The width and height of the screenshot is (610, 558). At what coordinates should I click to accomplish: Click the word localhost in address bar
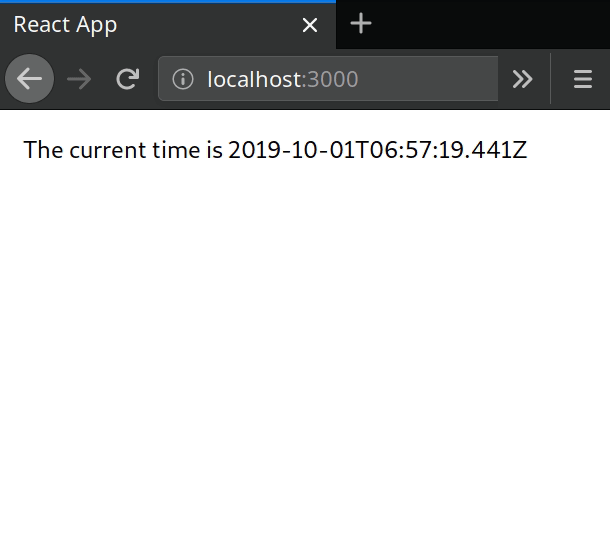[x=254, y=79]
